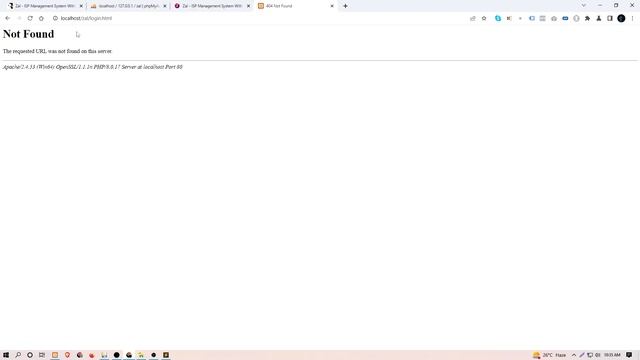
Task: Select the 404 Not Found tab
Action: tap(295, 6)
